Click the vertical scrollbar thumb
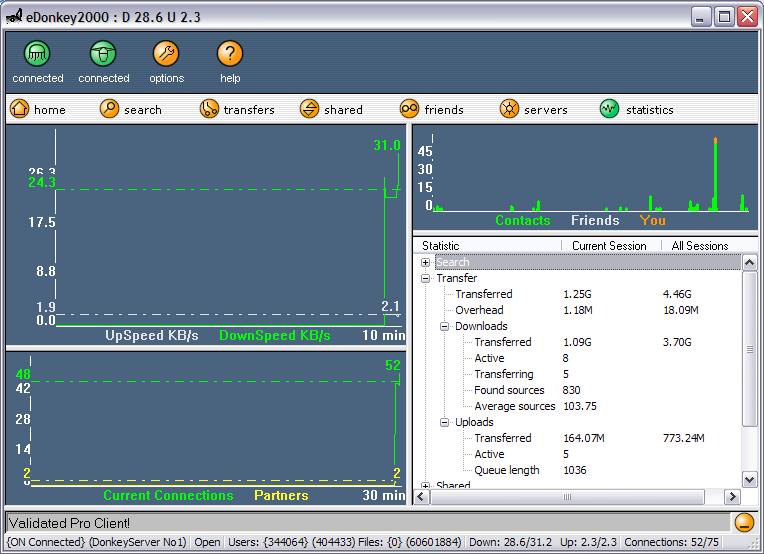 coord(749,349)
